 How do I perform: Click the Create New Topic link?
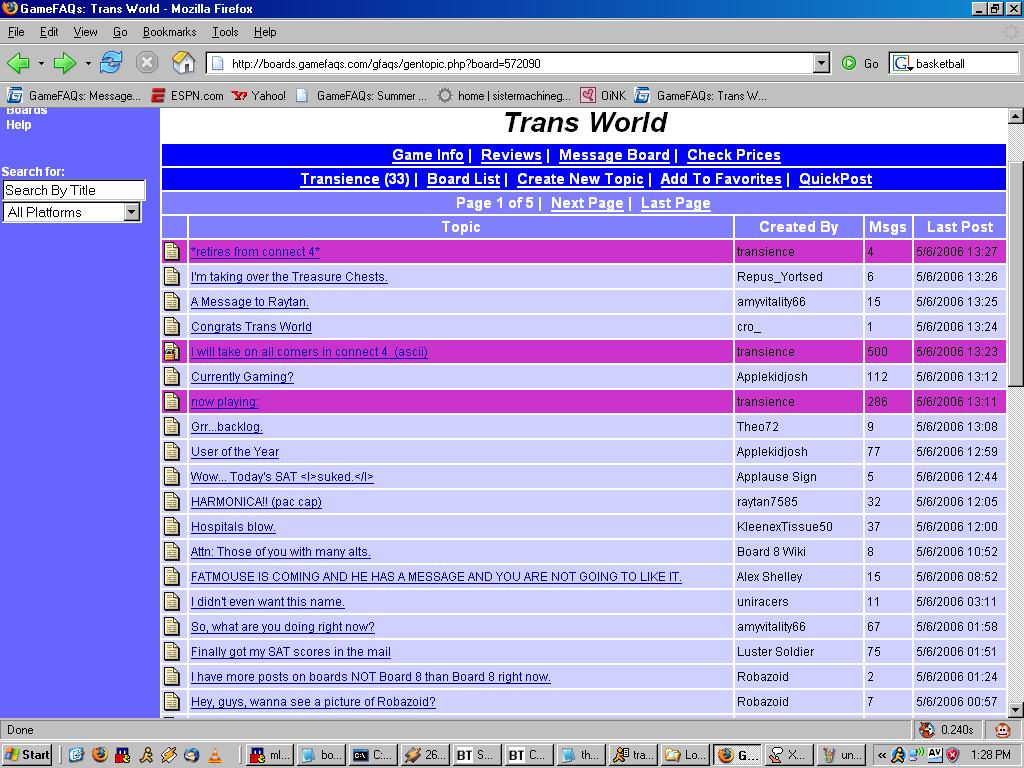coord(580,179)
